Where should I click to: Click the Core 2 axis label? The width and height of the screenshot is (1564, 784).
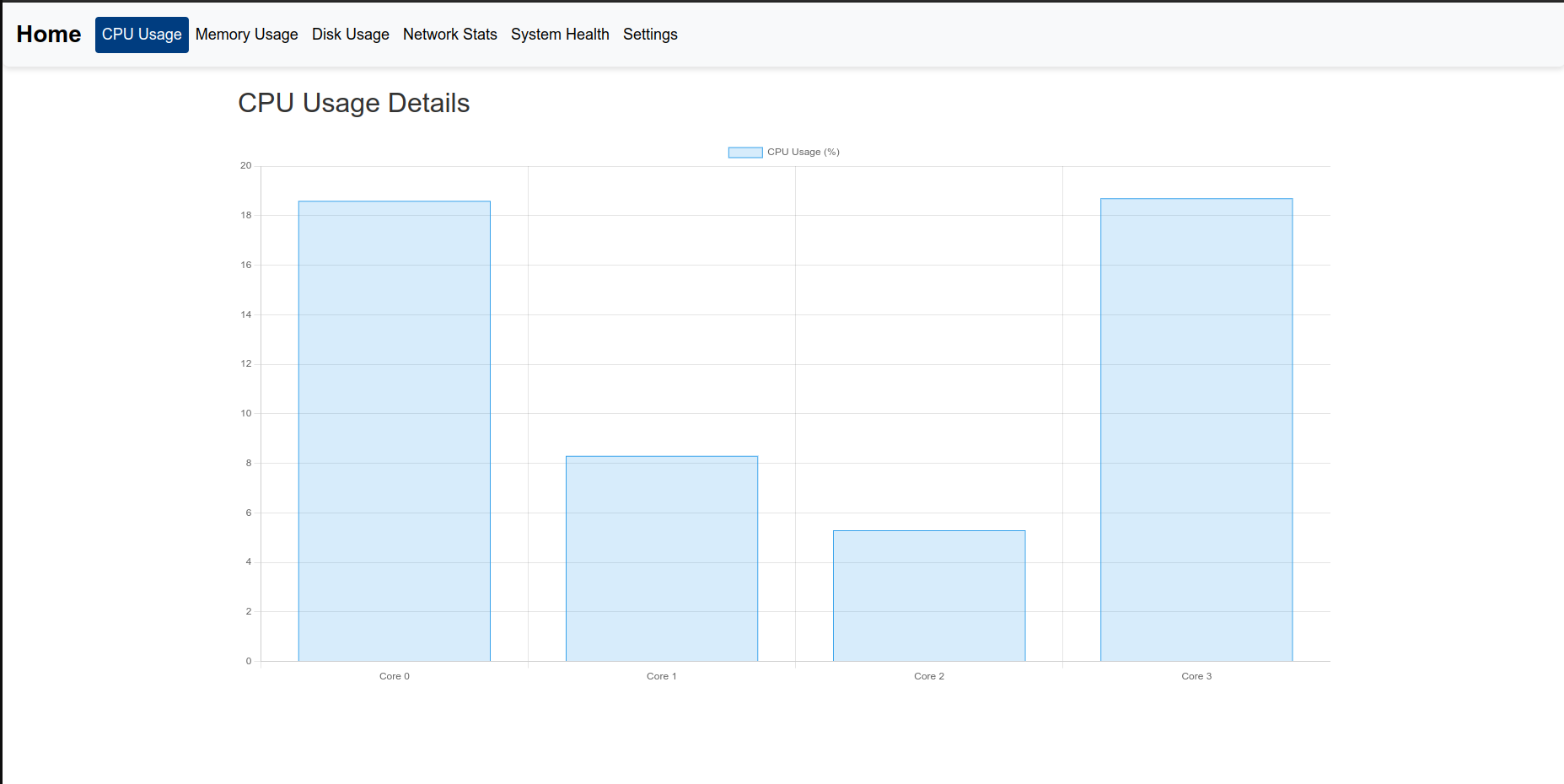(x=929, y=676)
